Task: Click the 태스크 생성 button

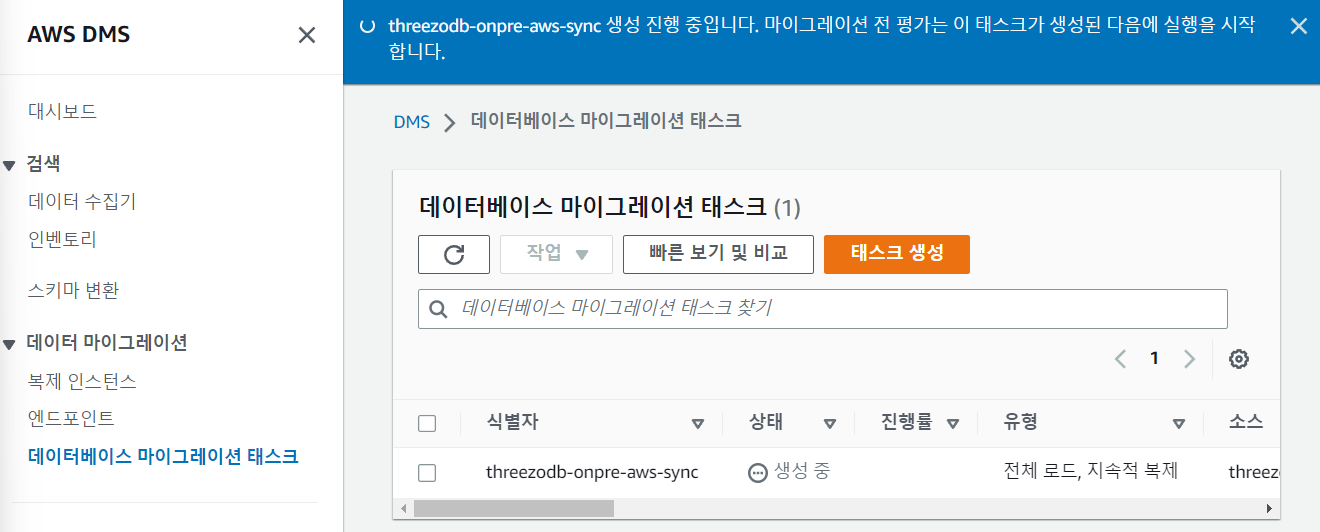Action: [897, 254]
